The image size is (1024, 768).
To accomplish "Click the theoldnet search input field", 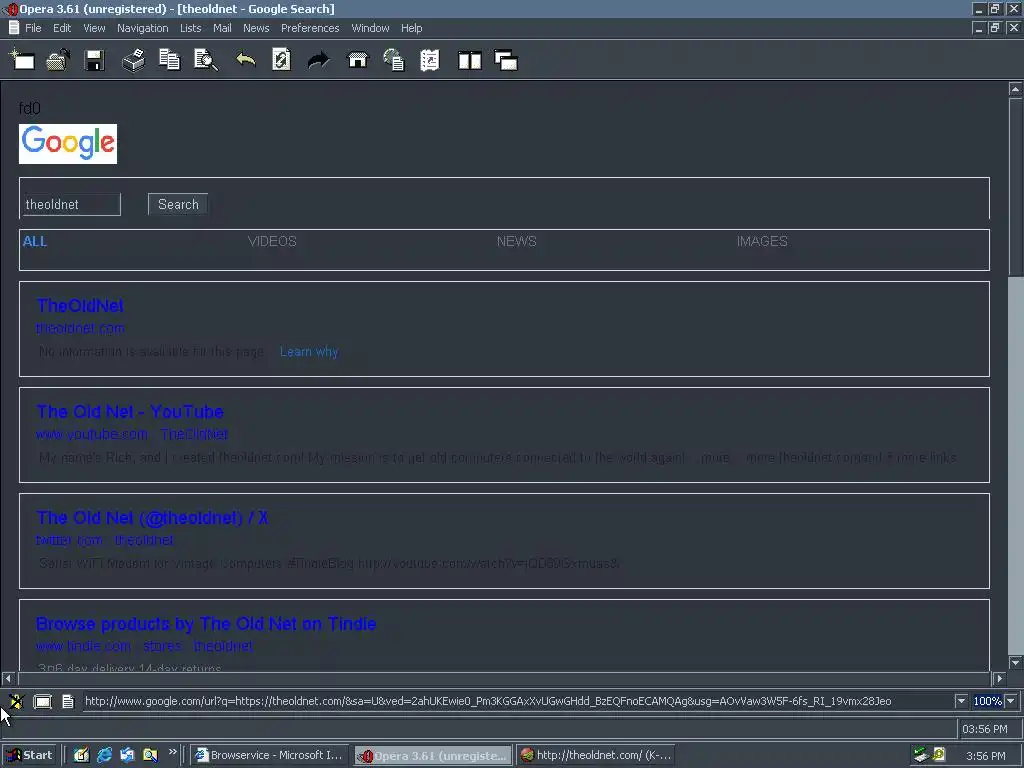I will coord(72,204).
